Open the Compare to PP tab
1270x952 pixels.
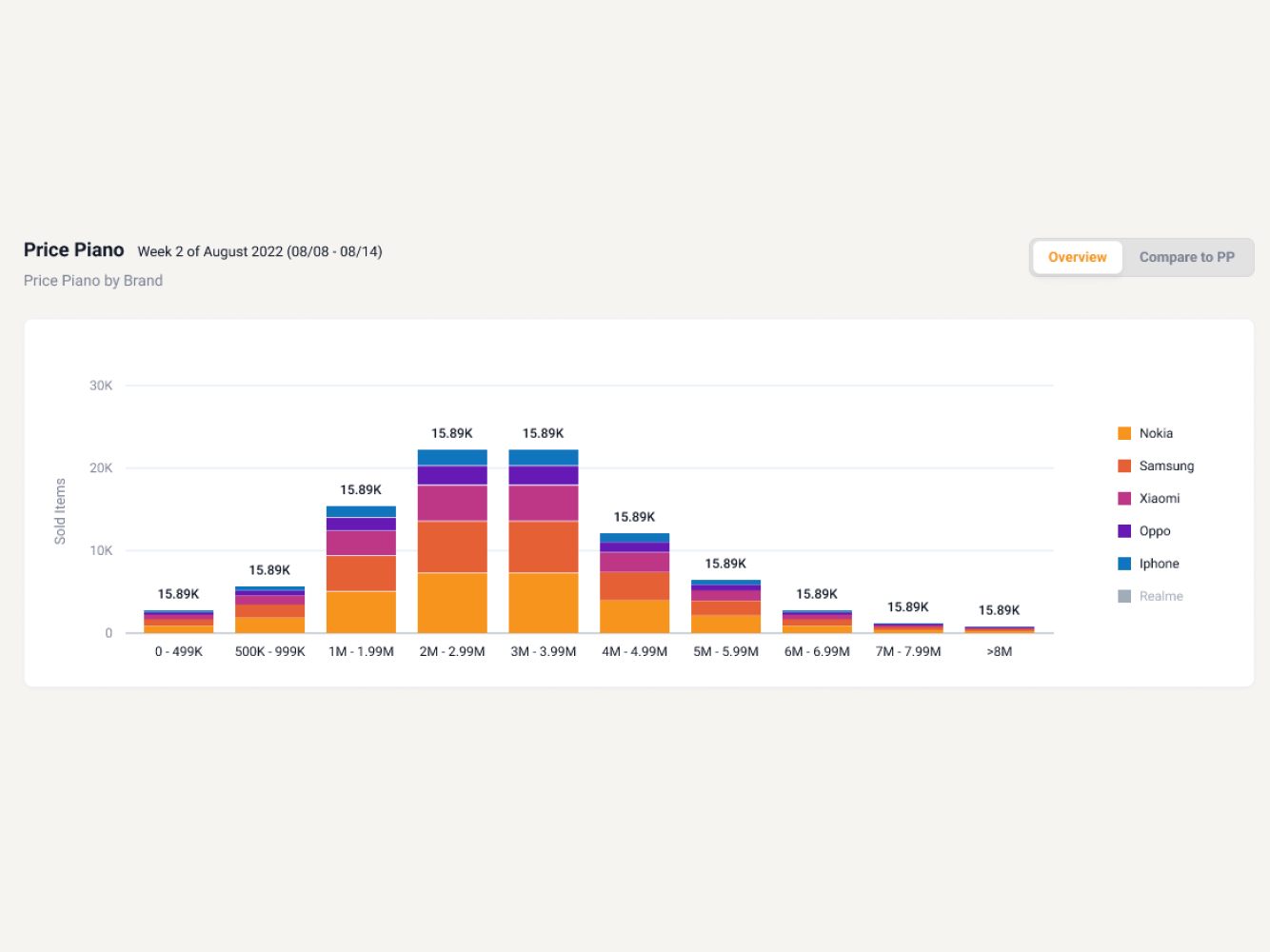click(x=1186, y=257)
